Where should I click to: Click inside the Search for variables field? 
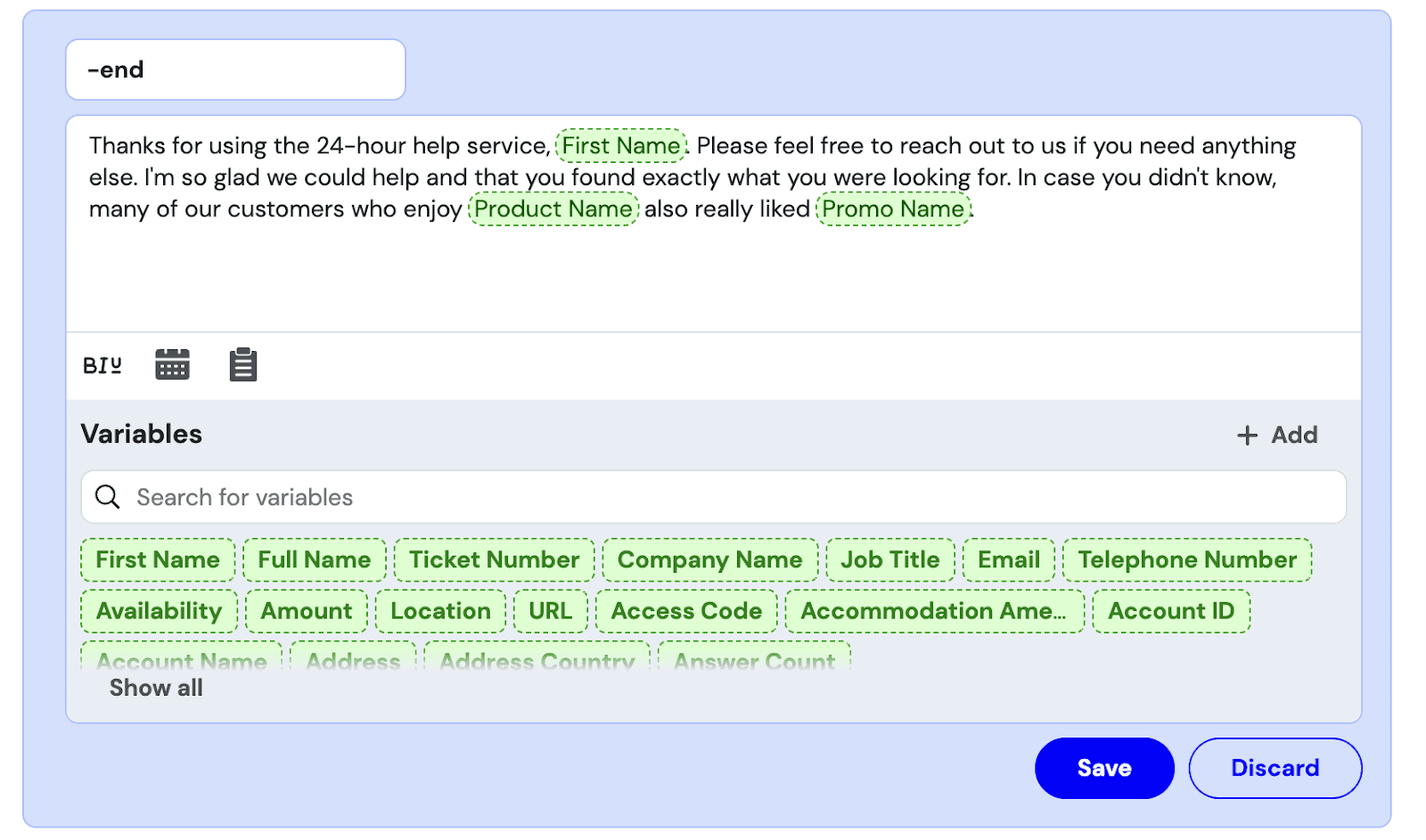[356, 497]
